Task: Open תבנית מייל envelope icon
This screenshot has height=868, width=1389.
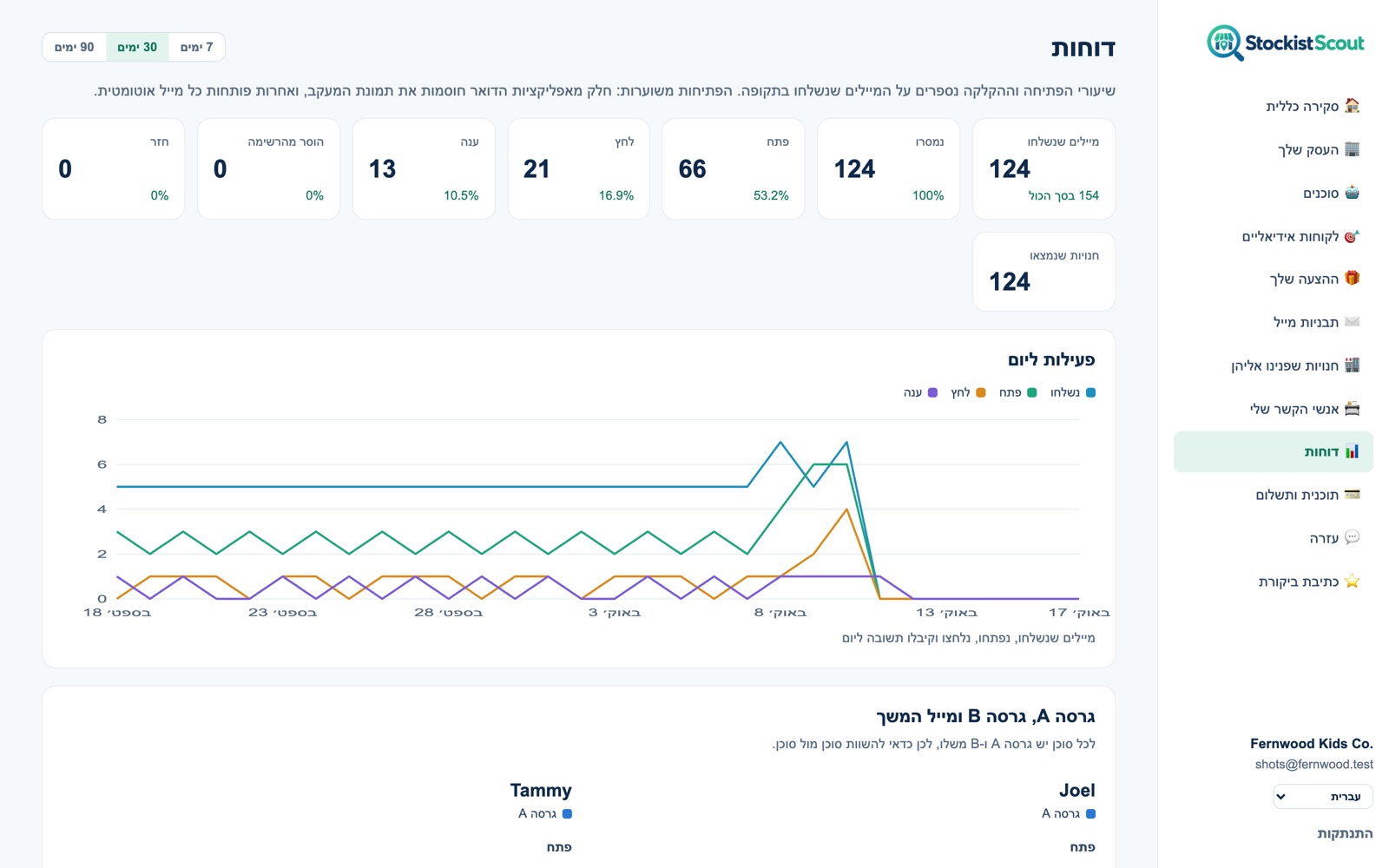Action: 1352,322
